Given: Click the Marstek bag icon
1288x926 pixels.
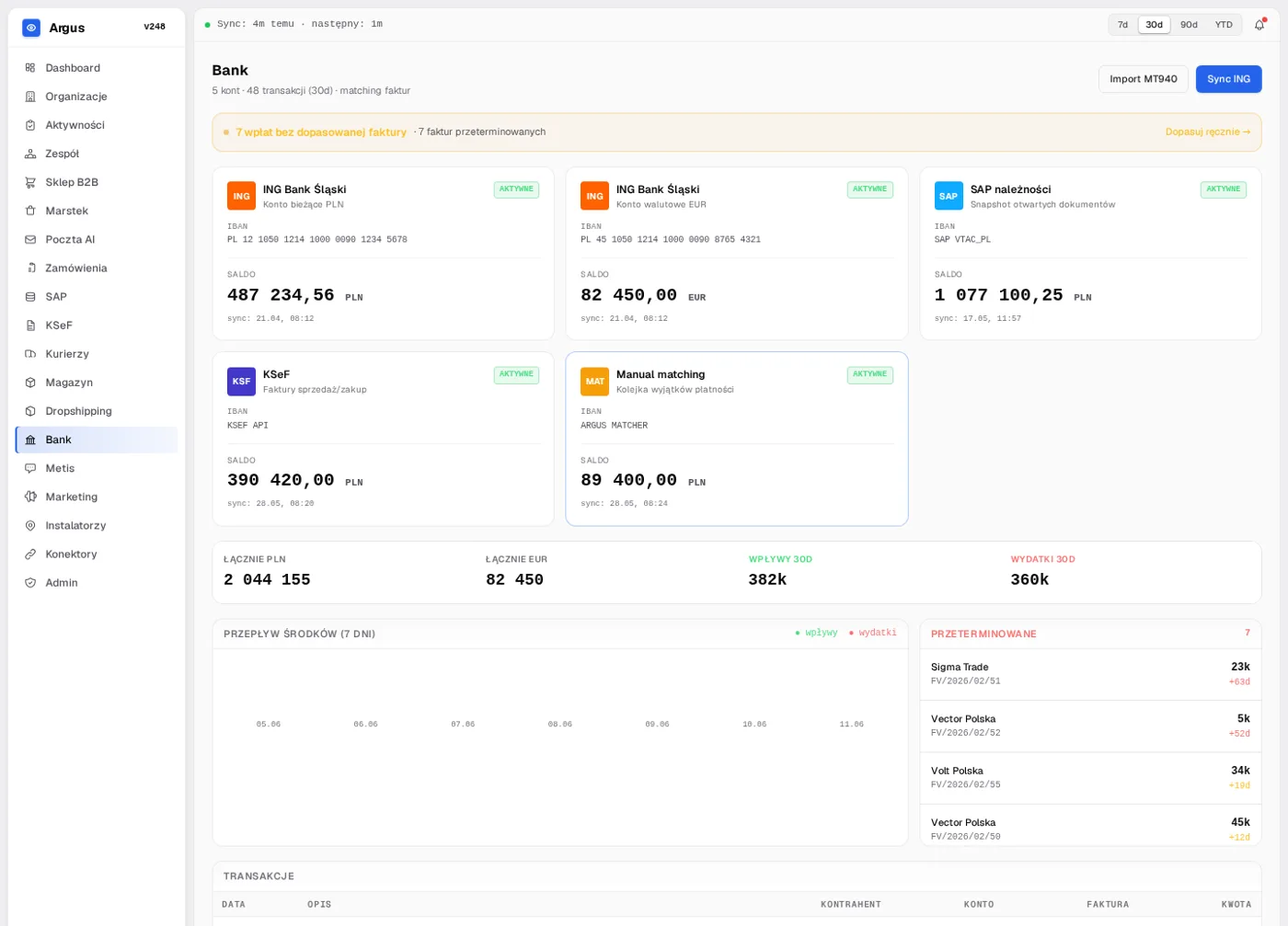Looking at the screenshot, I should click(30, 211).
